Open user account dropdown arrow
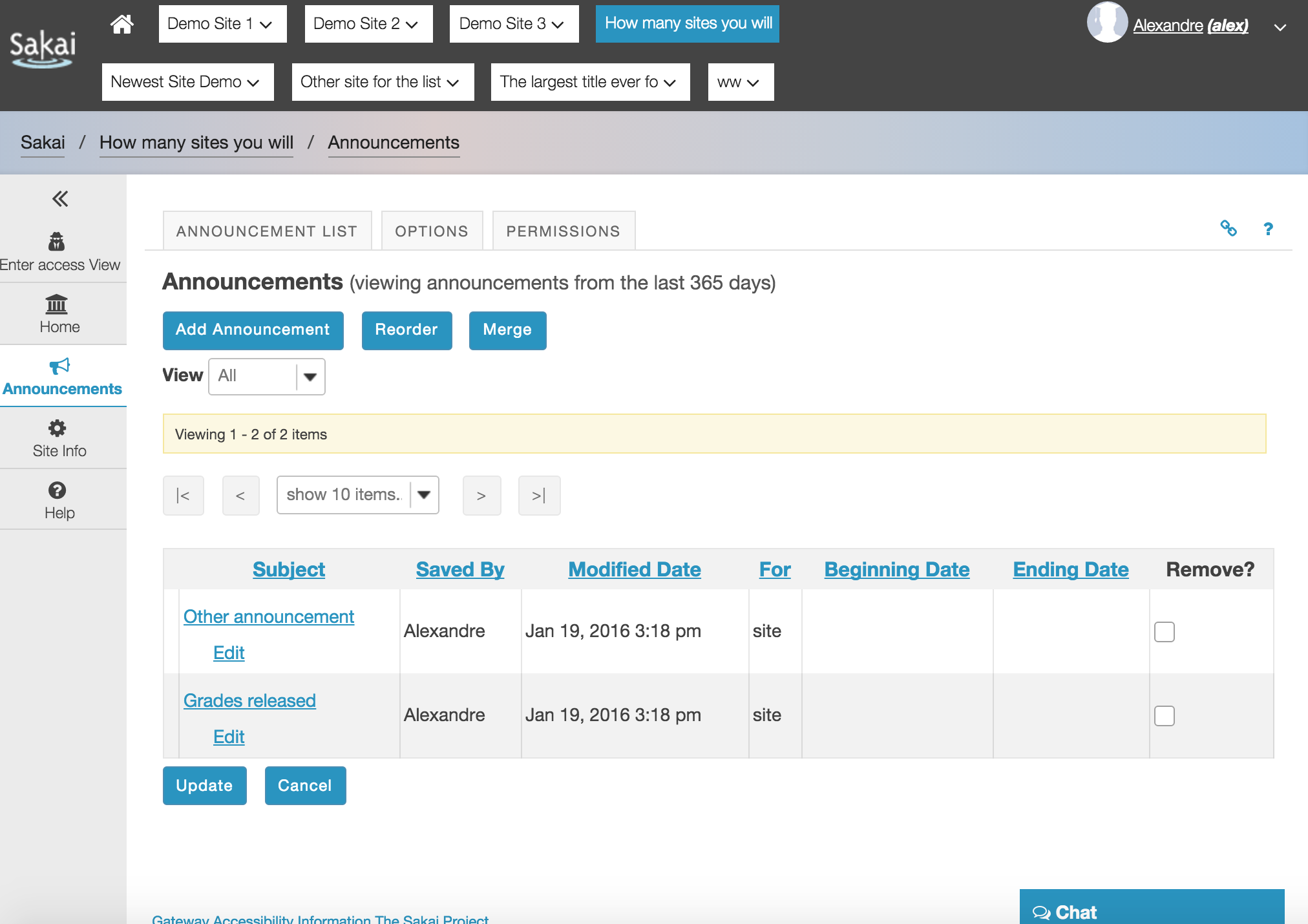Viewport: 1308px width, 924px height. pyautogui.click(x=1280, y=27)
